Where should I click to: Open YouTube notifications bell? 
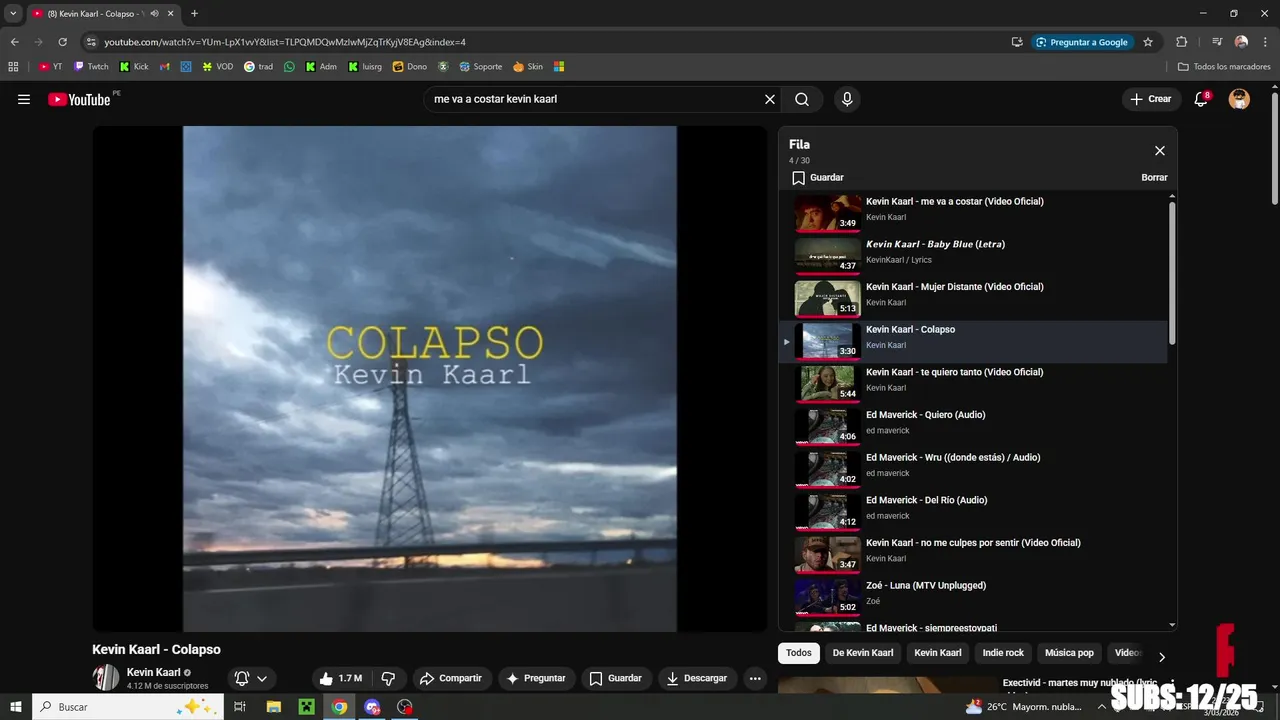[1201, 99]
